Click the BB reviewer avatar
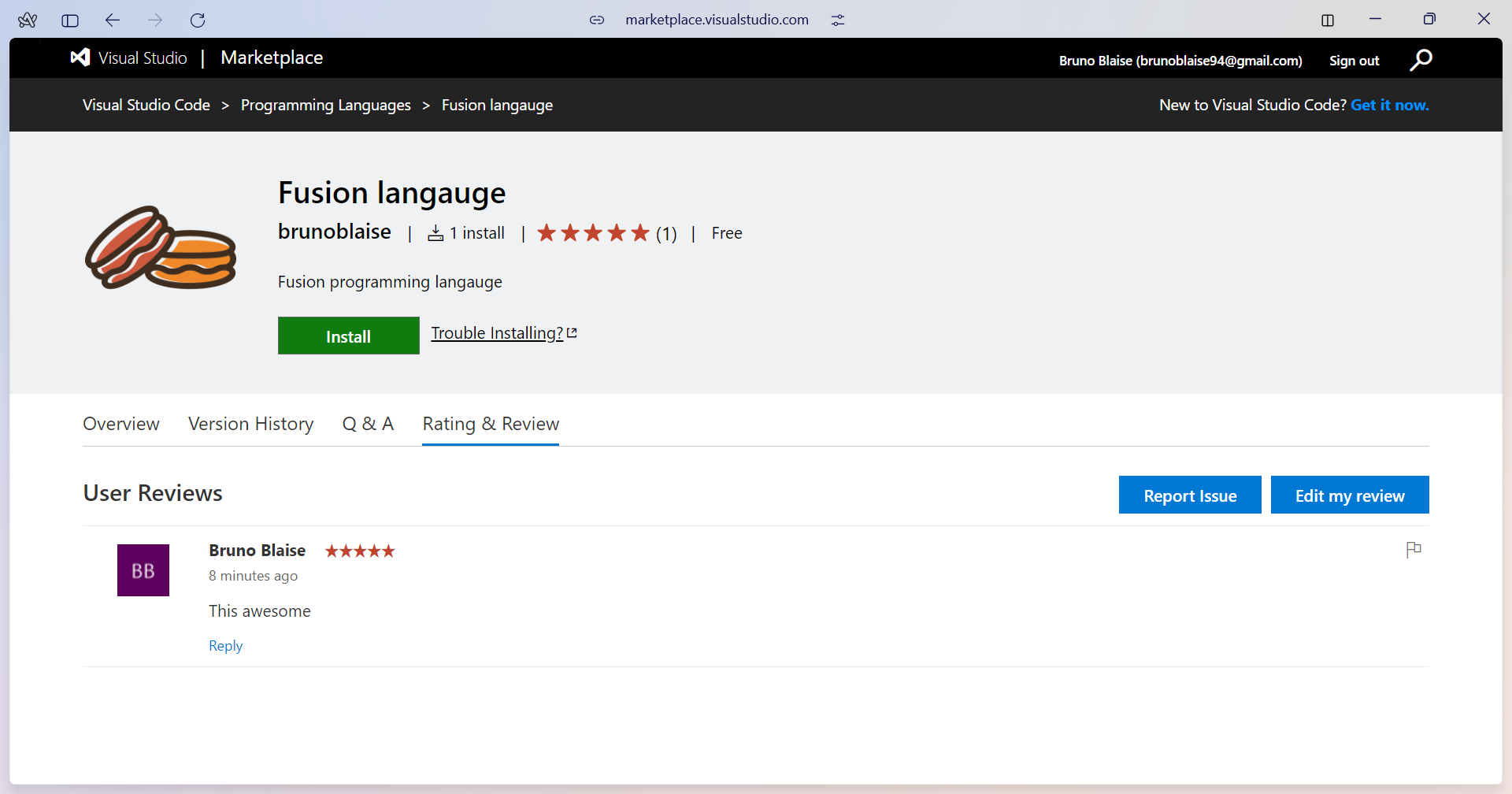The image size is (1512, 794). coord(143,570)
